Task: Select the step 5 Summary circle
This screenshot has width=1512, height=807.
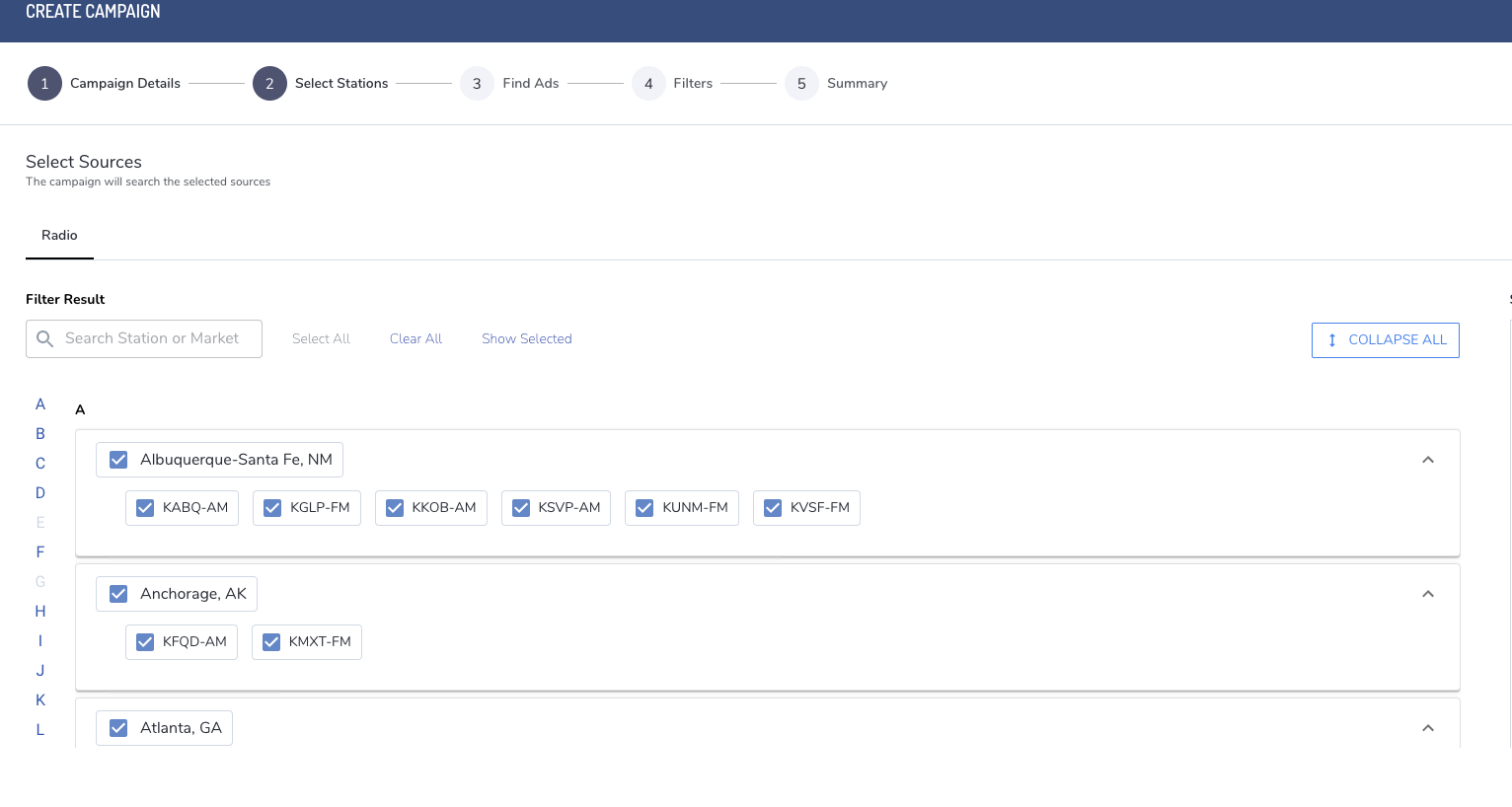Action: click(801, 83)
